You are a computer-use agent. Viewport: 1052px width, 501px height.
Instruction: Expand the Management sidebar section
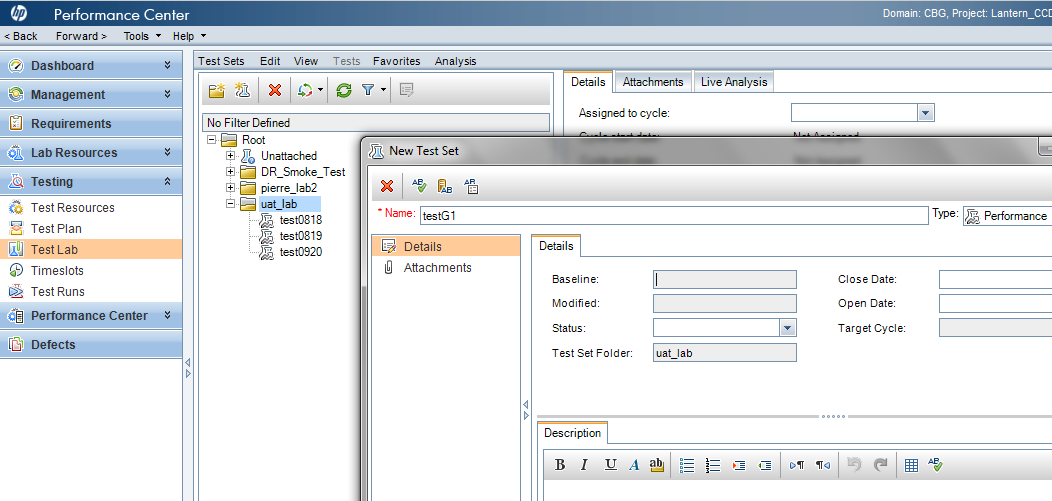point(167,95)
